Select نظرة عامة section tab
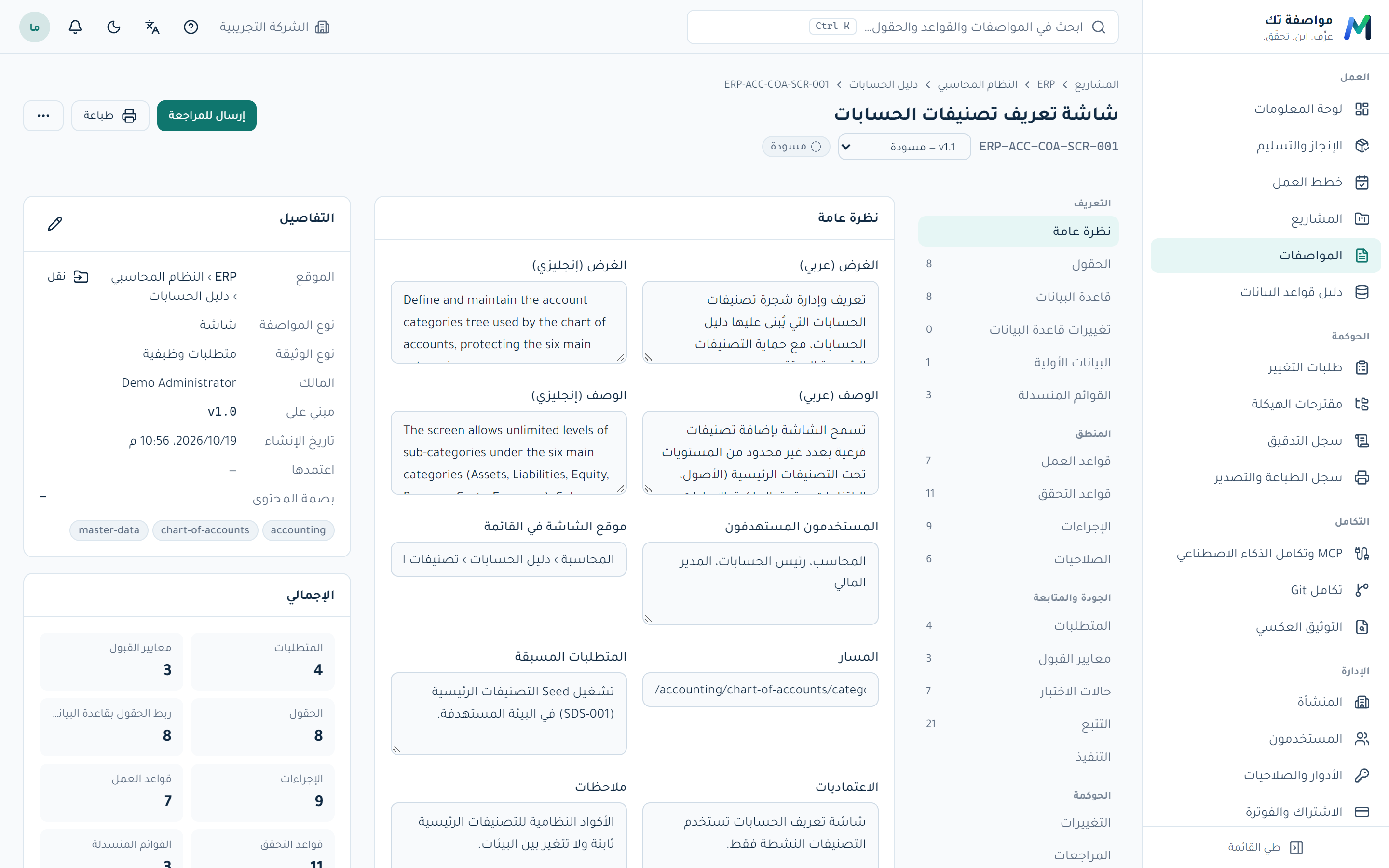The image size is (1389, 868). click(x=1018, y=231)
